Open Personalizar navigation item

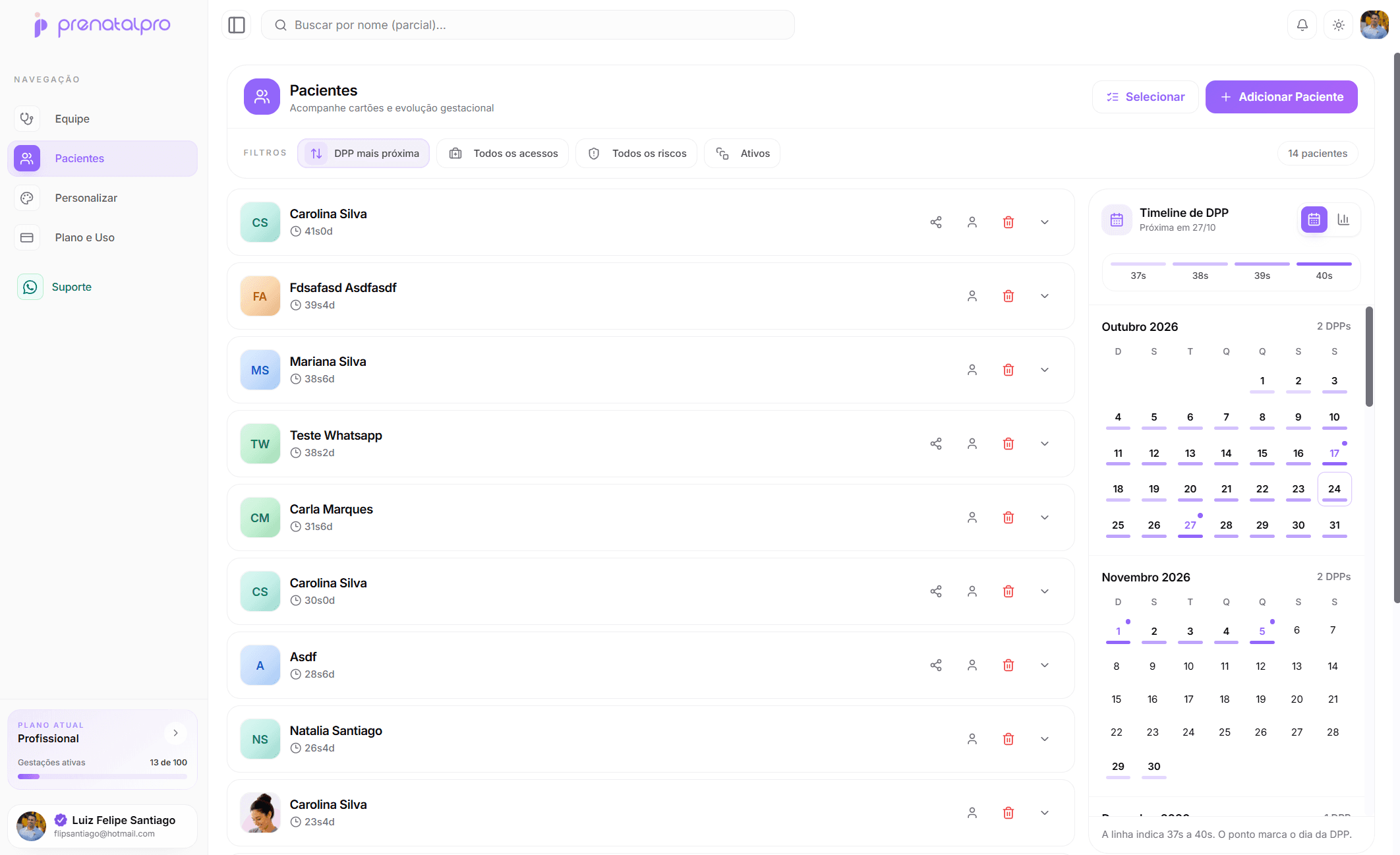(x=102, y=198)
